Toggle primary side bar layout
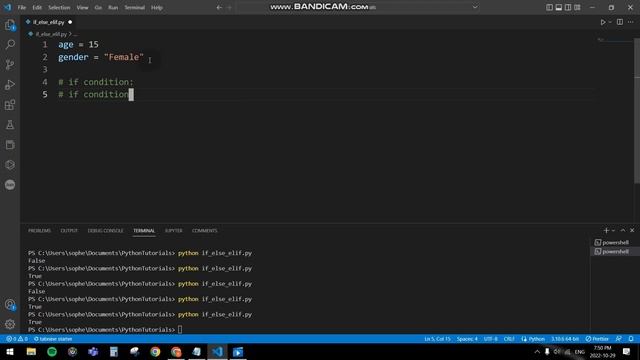640x360 pixels. tap(549, 7)
